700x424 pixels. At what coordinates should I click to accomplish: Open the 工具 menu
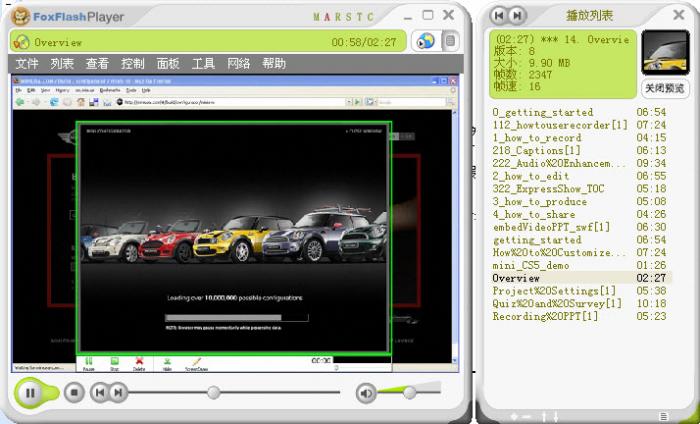pos(203,64)
